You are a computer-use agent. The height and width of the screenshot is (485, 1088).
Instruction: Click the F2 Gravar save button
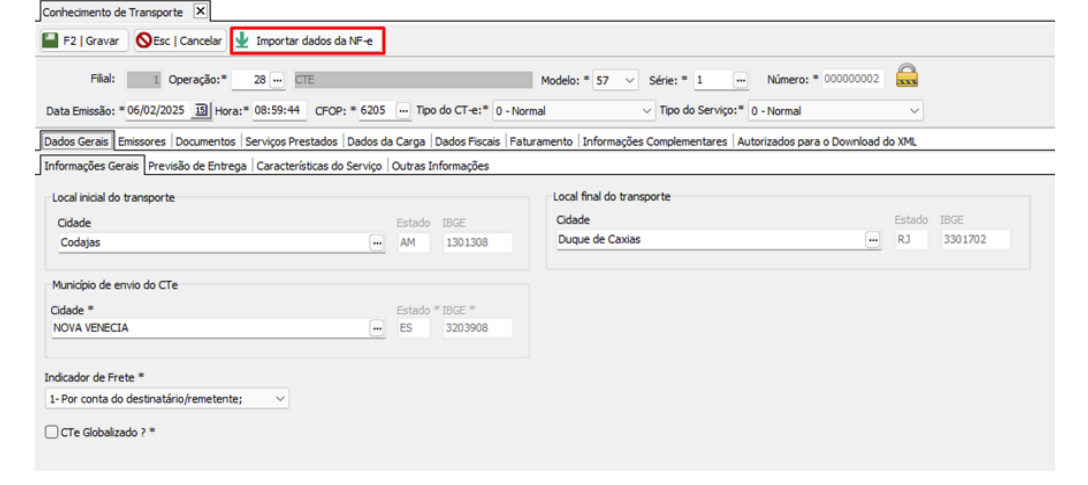[x=81, y=41]
